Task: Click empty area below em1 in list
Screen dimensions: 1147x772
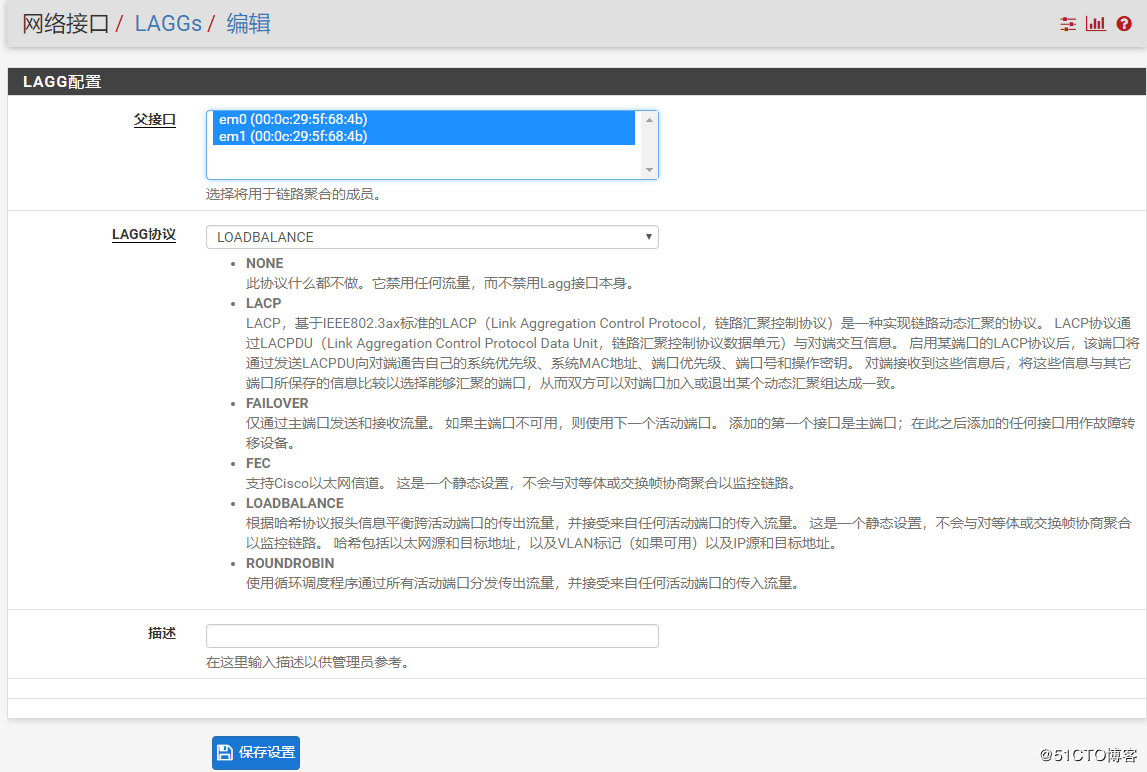Action: (424, 161)
